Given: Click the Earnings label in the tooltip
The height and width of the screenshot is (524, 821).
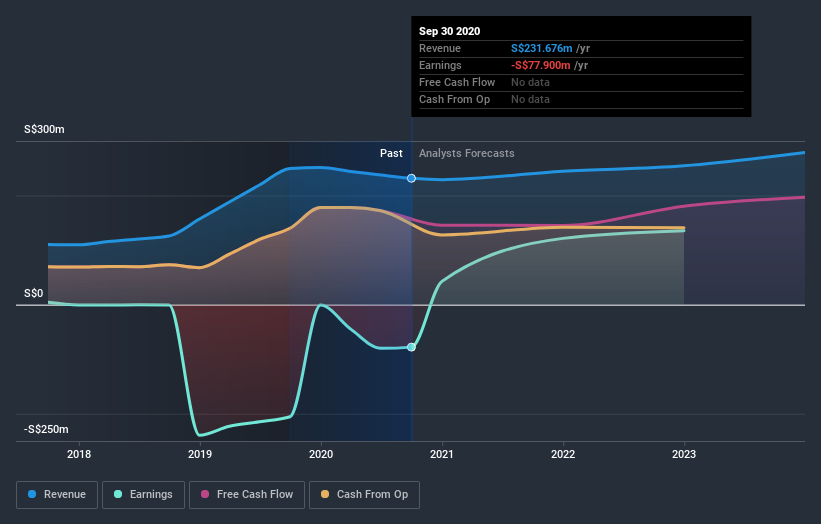Looking at the screenshot, I should pyautogui.click(x=440, y=65).
